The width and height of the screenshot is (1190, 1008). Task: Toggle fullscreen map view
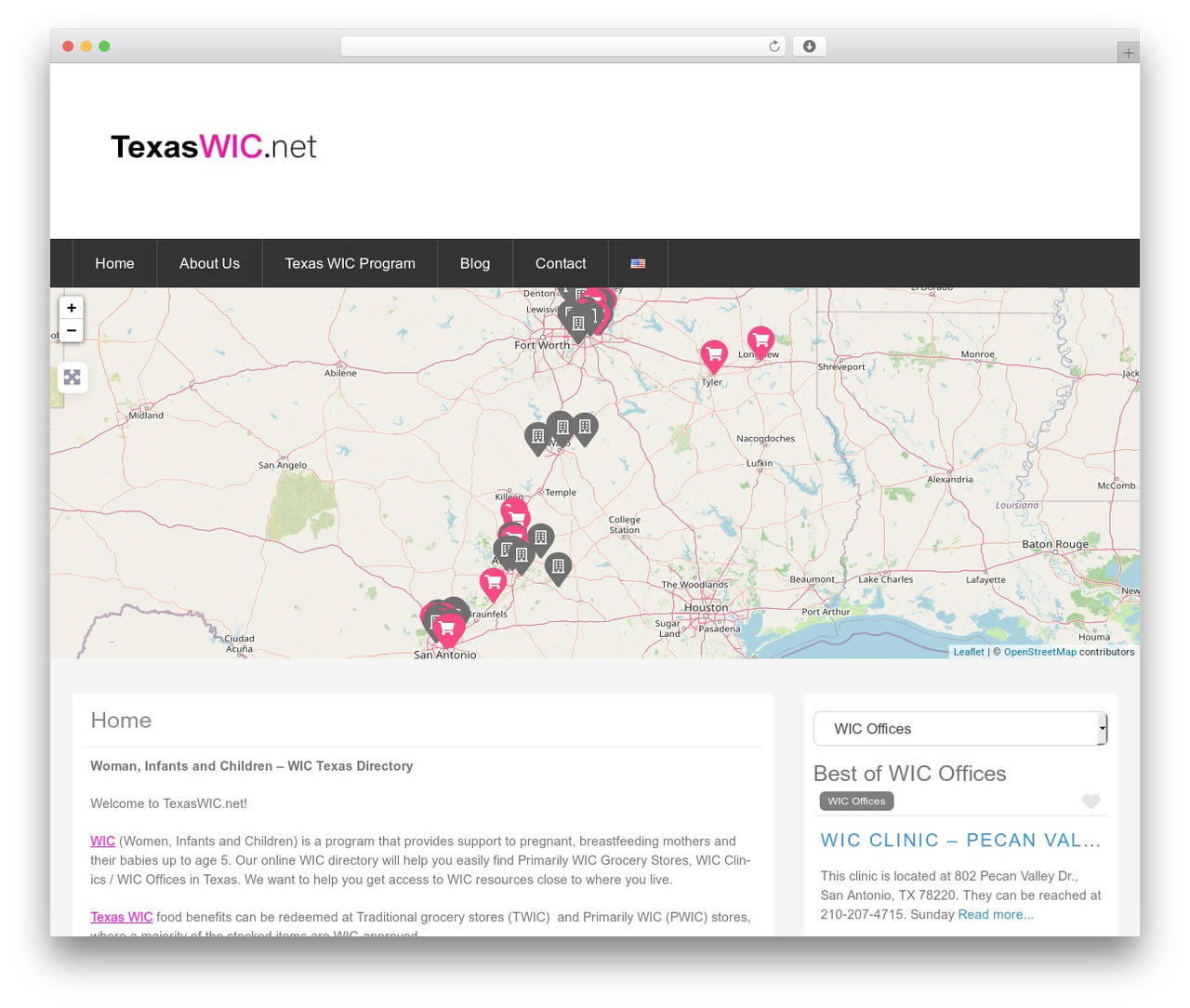[x=73, y=378]
